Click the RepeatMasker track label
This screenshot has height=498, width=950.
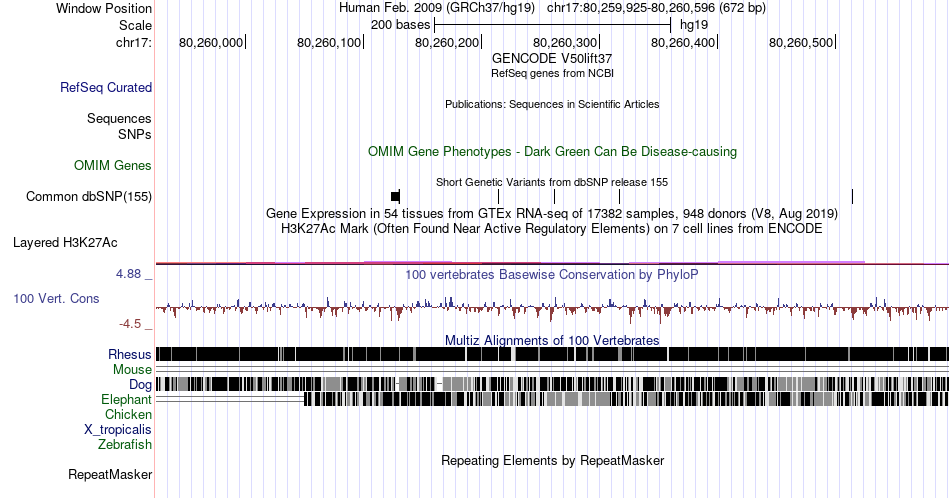110,474
